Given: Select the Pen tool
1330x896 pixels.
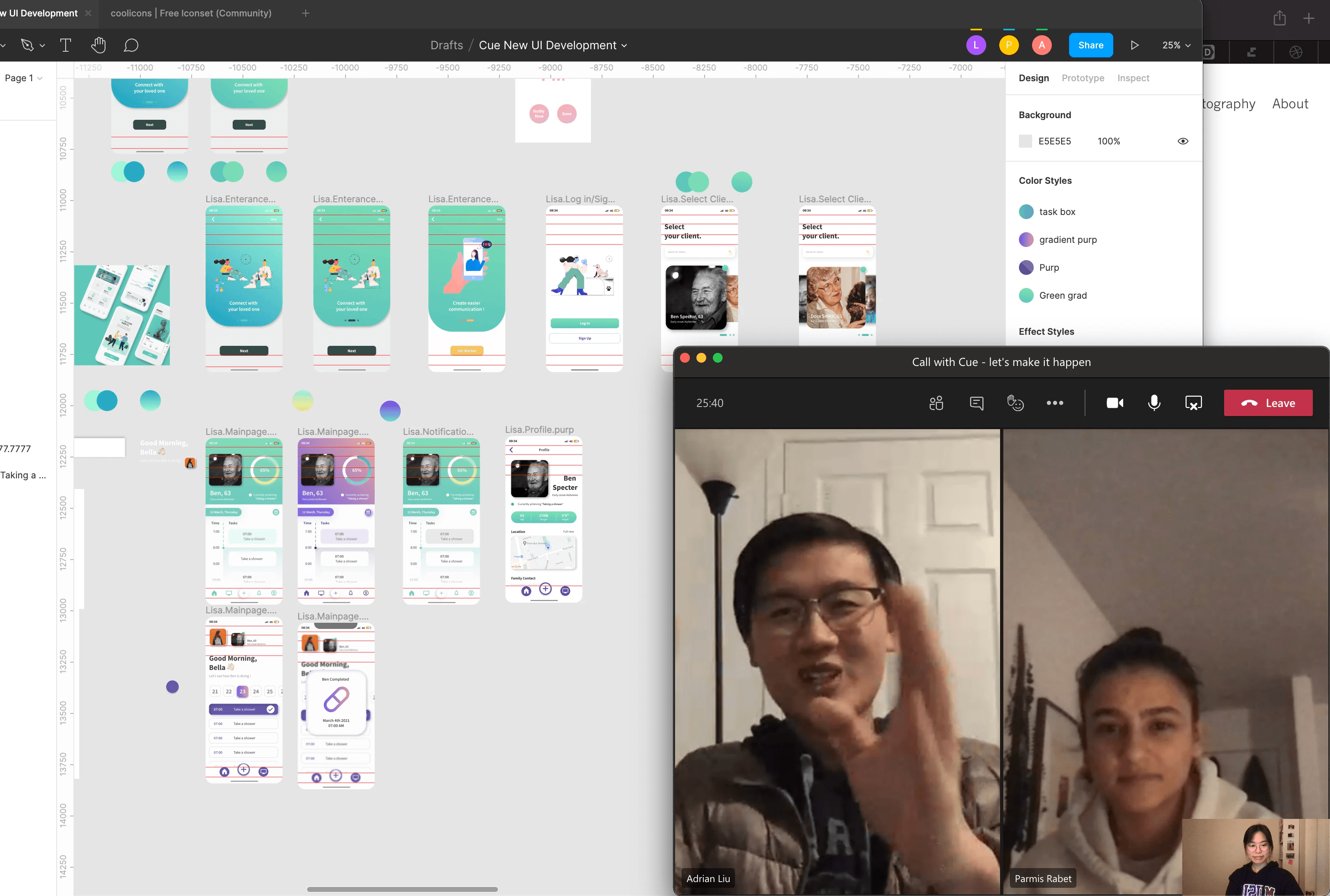Looking at the screenshot, I should (x=27, y=45).
